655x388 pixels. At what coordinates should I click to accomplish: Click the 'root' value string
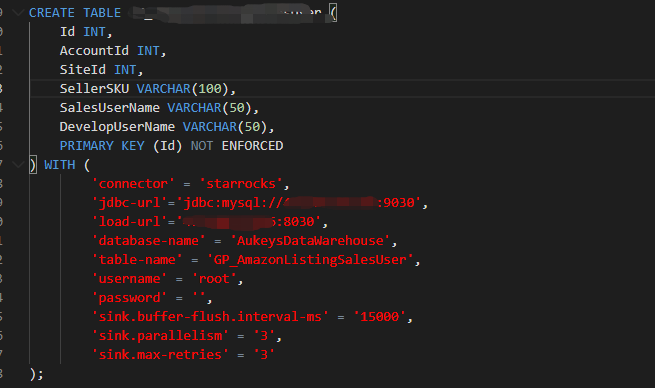[214, 279]
